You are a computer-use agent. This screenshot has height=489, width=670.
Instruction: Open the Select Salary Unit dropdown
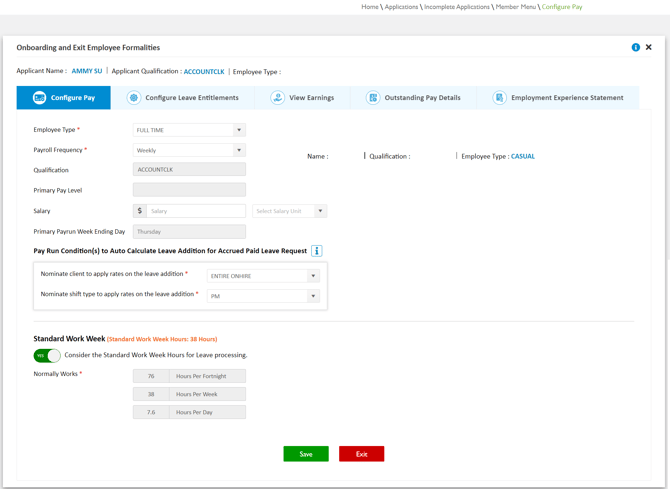tap(289, 211)
